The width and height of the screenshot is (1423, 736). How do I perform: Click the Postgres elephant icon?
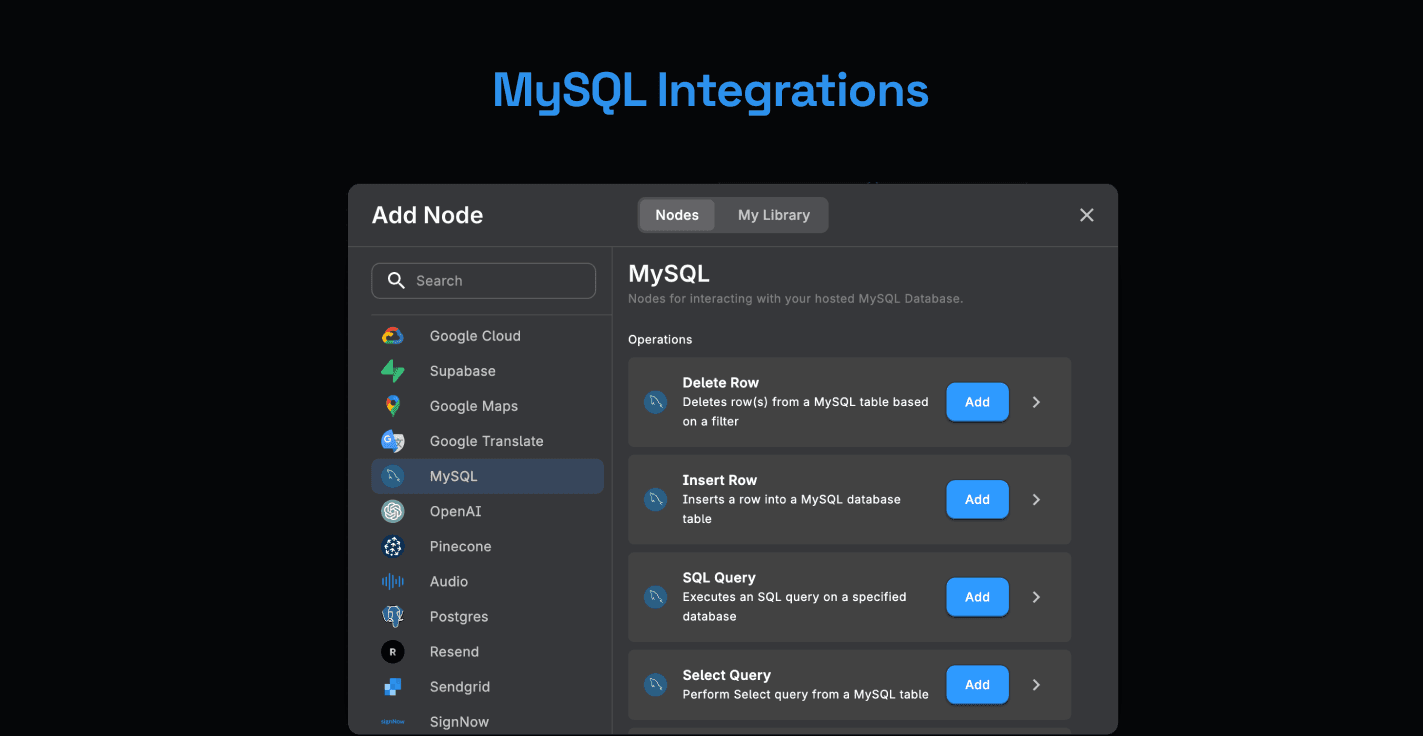pyautogui.click(x=393, y=616)
